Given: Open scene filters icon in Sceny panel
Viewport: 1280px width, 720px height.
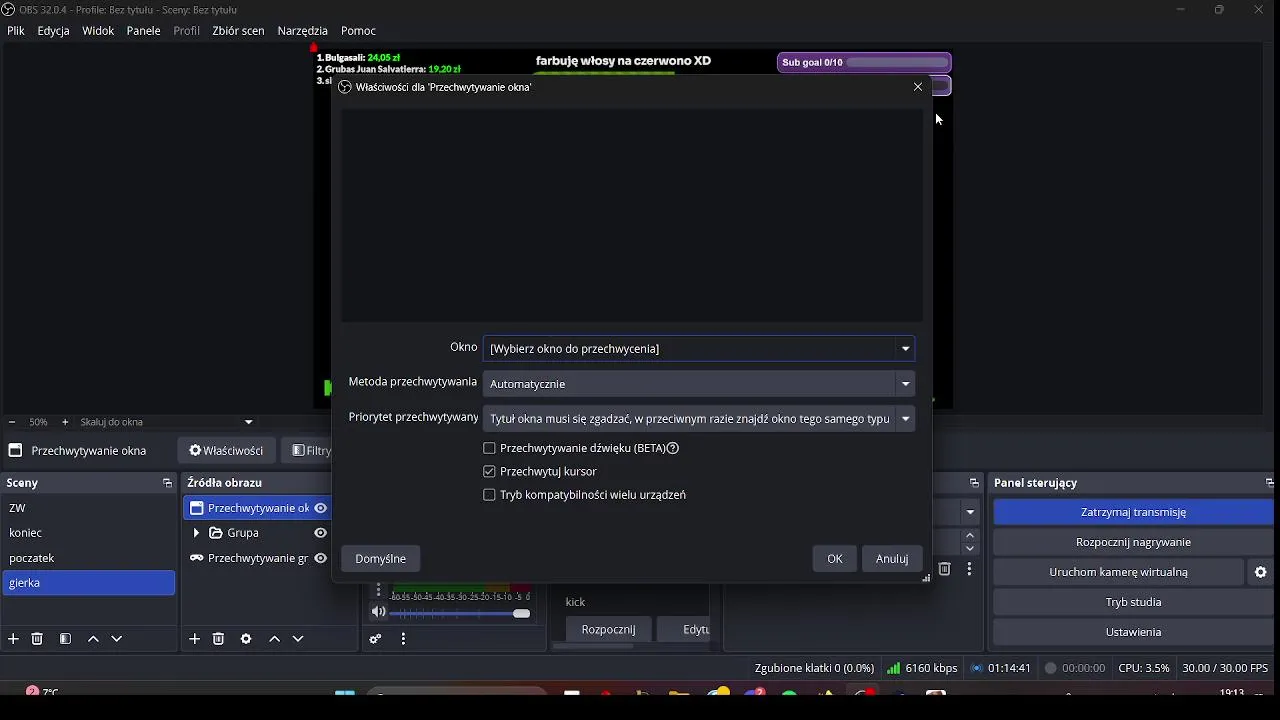Looking at the screenshot, I should pos(65,639).
